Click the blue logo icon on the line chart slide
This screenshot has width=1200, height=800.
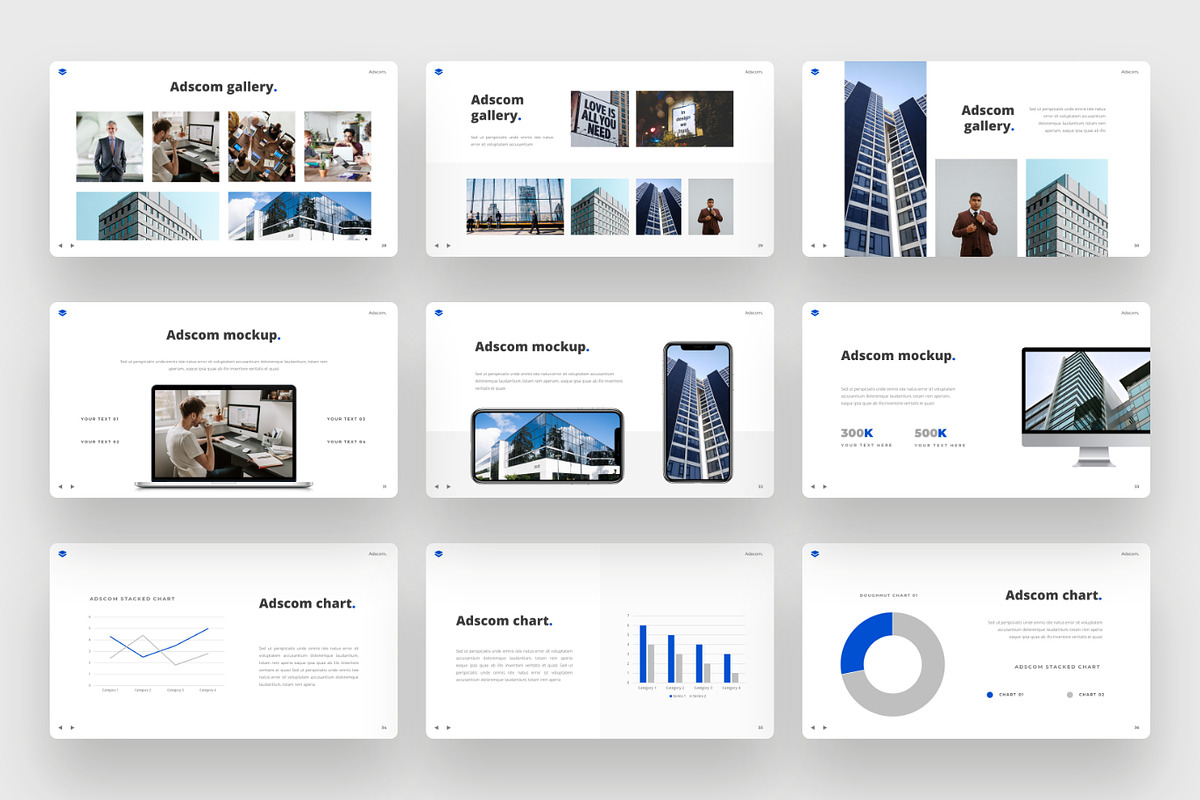[x=62, y=554]
